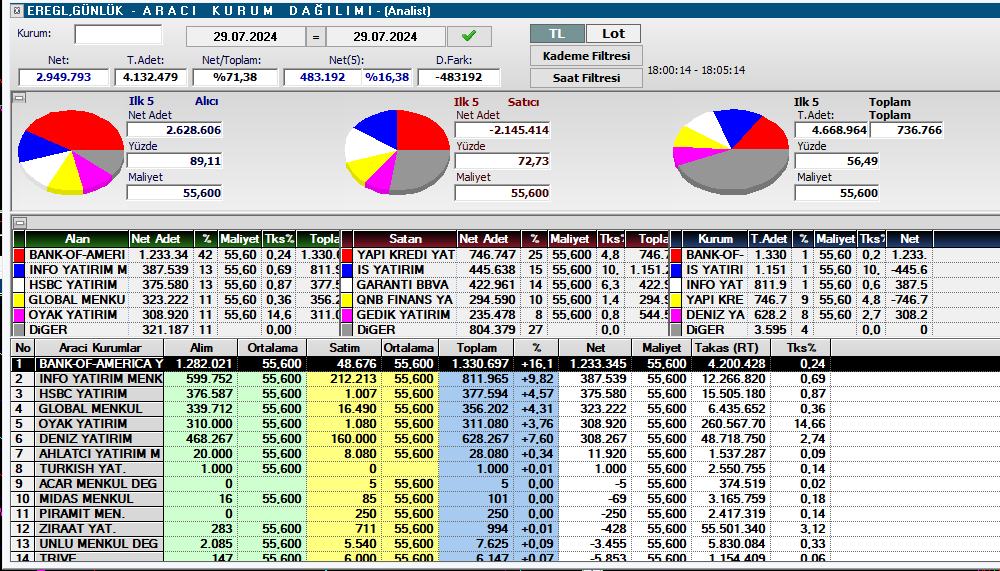Switch display to Lot
The height and width of the screenshot is (571, 1000).
tap(613, 34)
